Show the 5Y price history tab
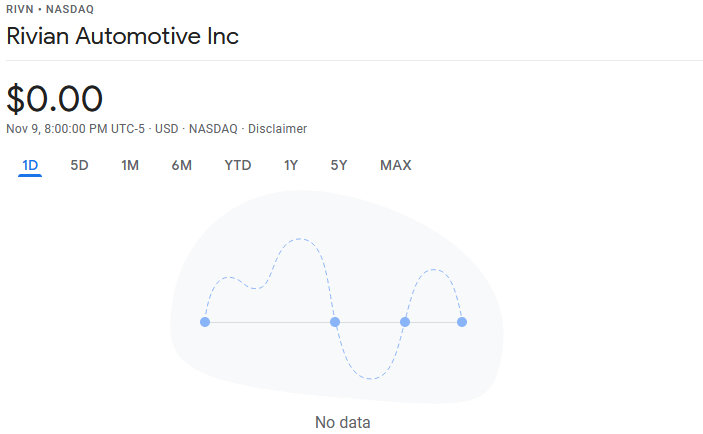 [x=339, y=165]
